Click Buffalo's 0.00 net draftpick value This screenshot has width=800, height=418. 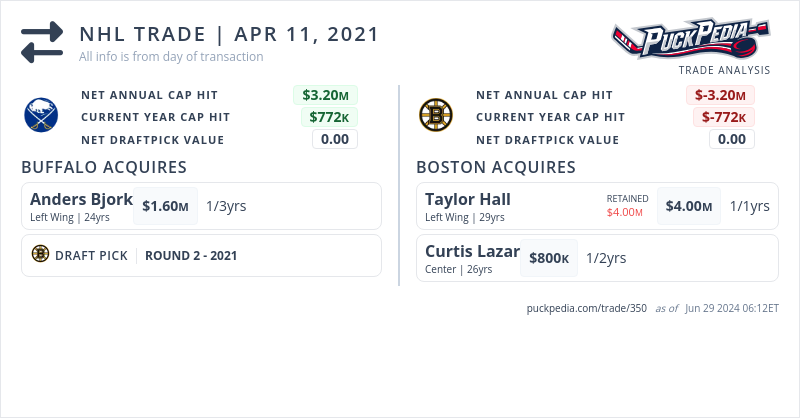[335, 139]
